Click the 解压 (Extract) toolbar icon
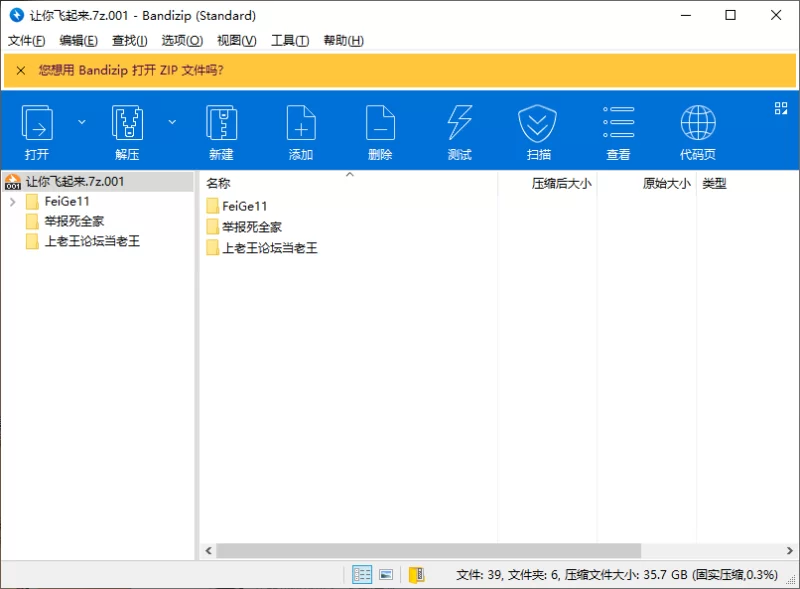This screenshot has height=589, width=800. coord(127,131)
